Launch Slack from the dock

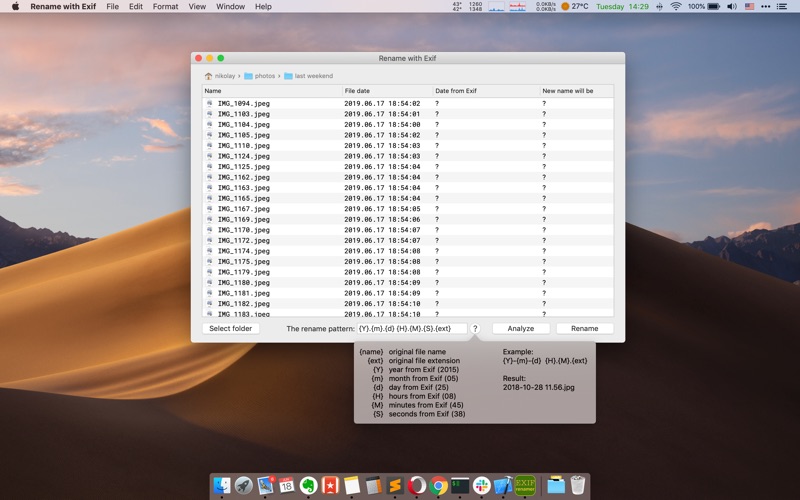pyautogui.click(x=482, y=485)
